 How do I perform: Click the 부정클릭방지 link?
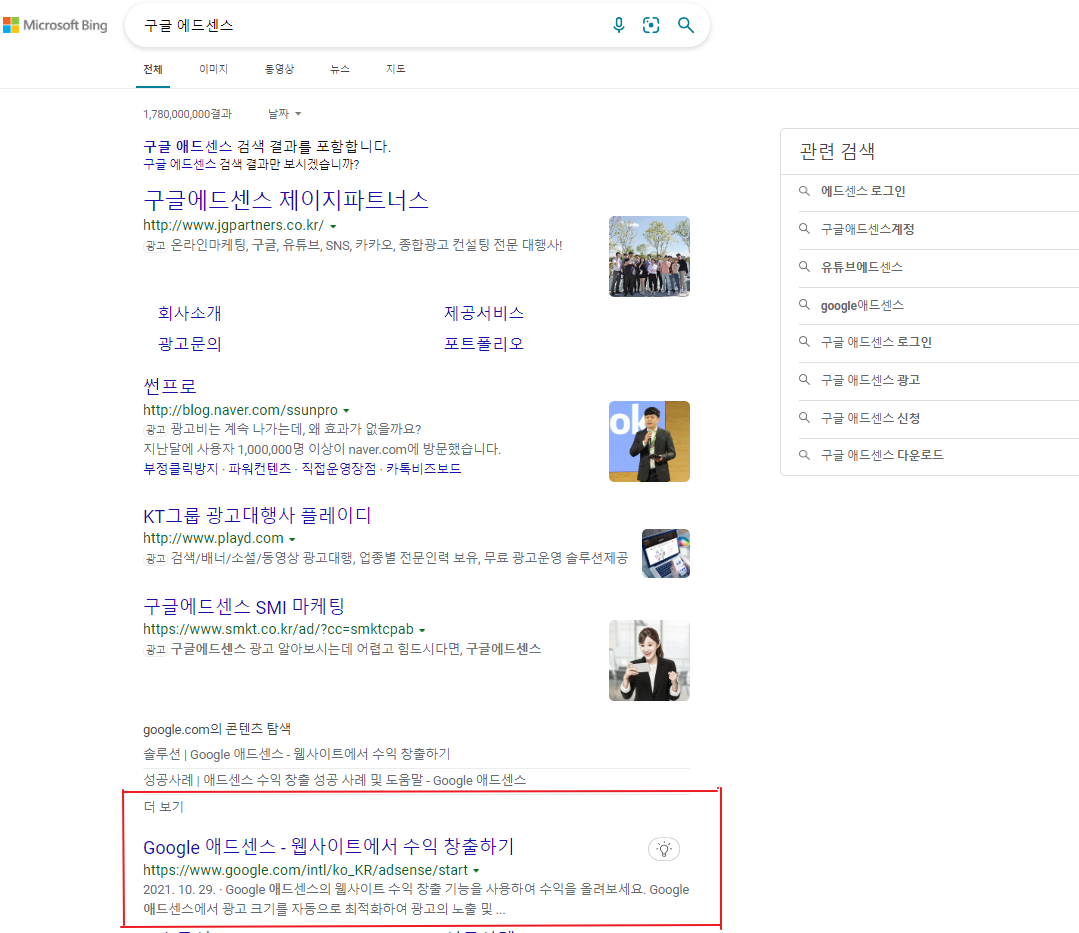[180, 469]
